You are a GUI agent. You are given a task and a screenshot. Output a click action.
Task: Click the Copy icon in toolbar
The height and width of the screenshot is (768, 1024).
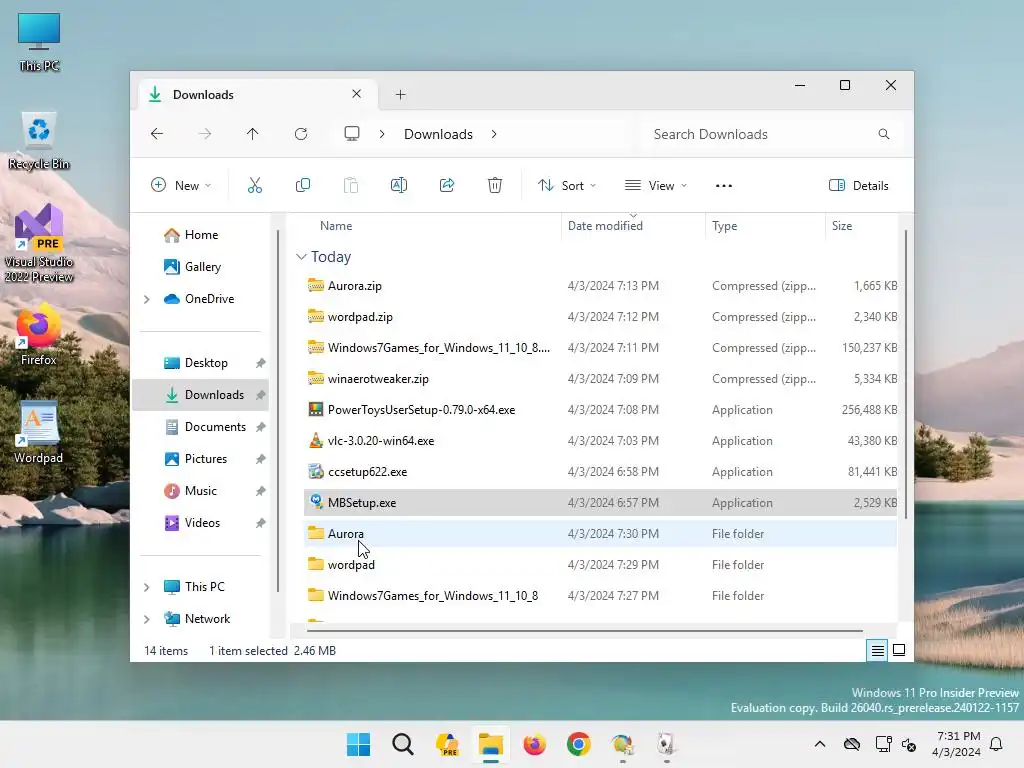coord(302,185)
